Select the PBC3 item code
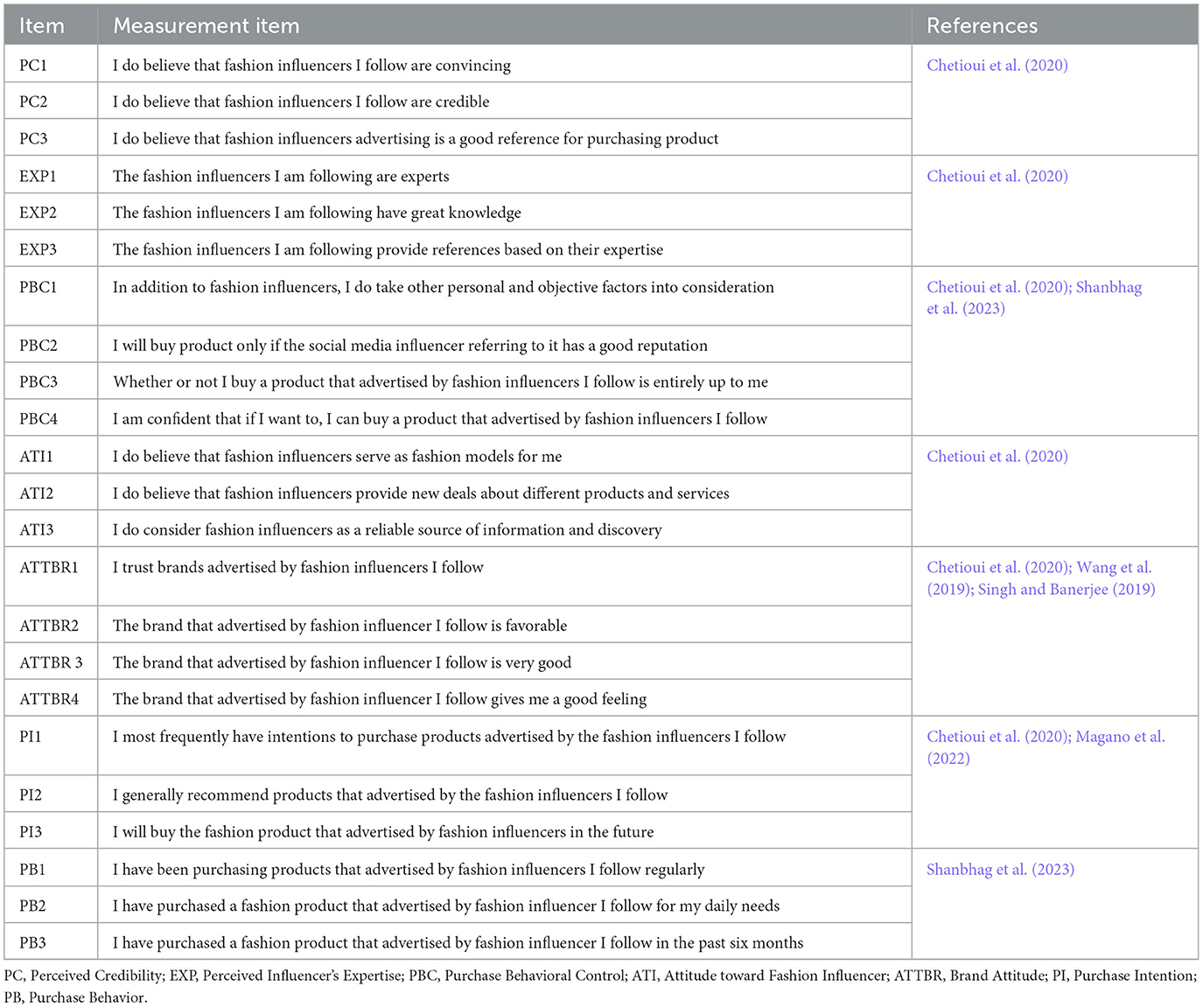 (38, 383)
